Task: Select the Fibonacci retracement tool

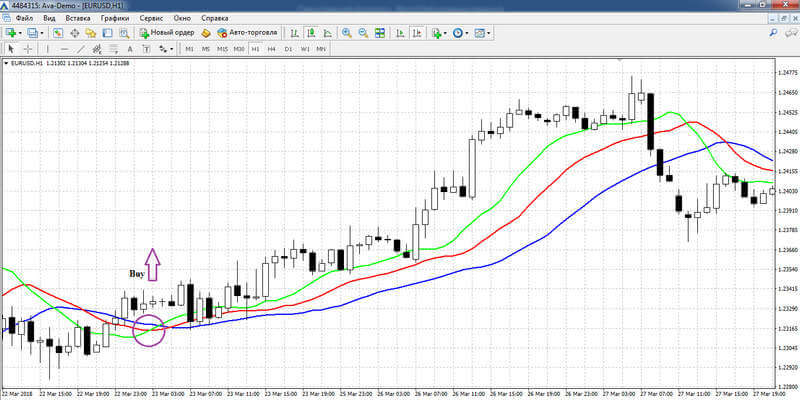Action: pyautogui.click(x=113, y=49)
